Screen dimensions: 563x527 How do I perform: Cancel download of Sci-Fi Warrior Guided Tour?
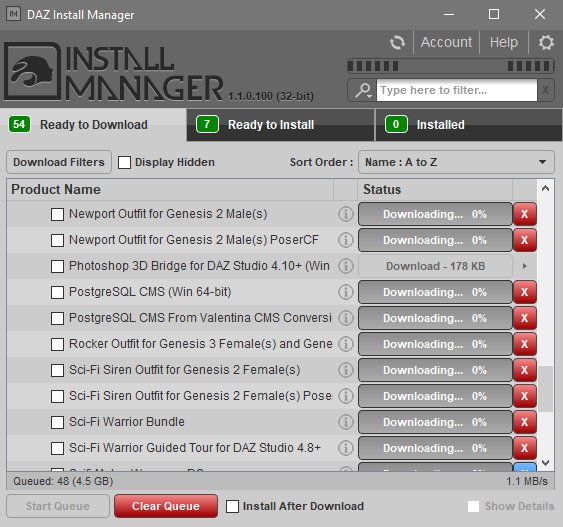coord(525,448)
